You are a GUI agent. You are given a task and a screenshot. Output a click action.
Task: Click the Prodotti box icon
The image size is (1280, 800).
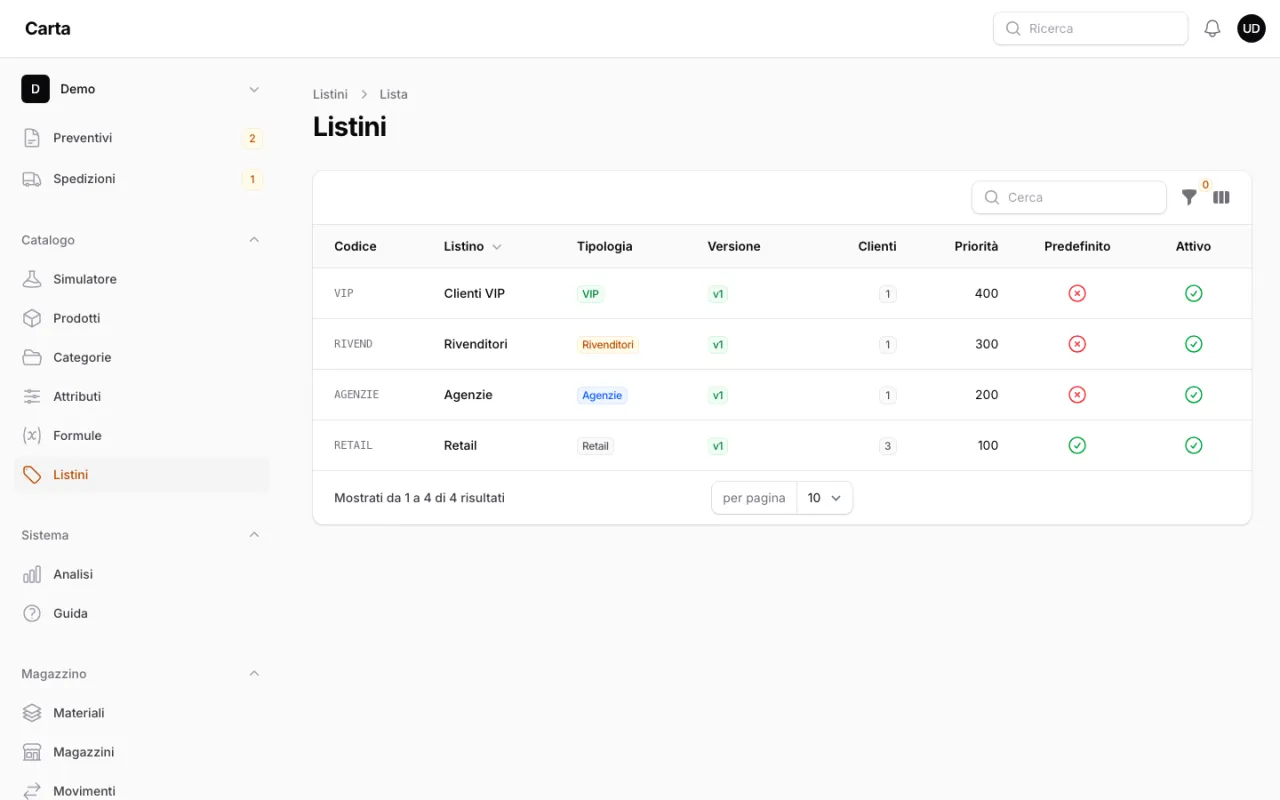click(x=32, y=318)
